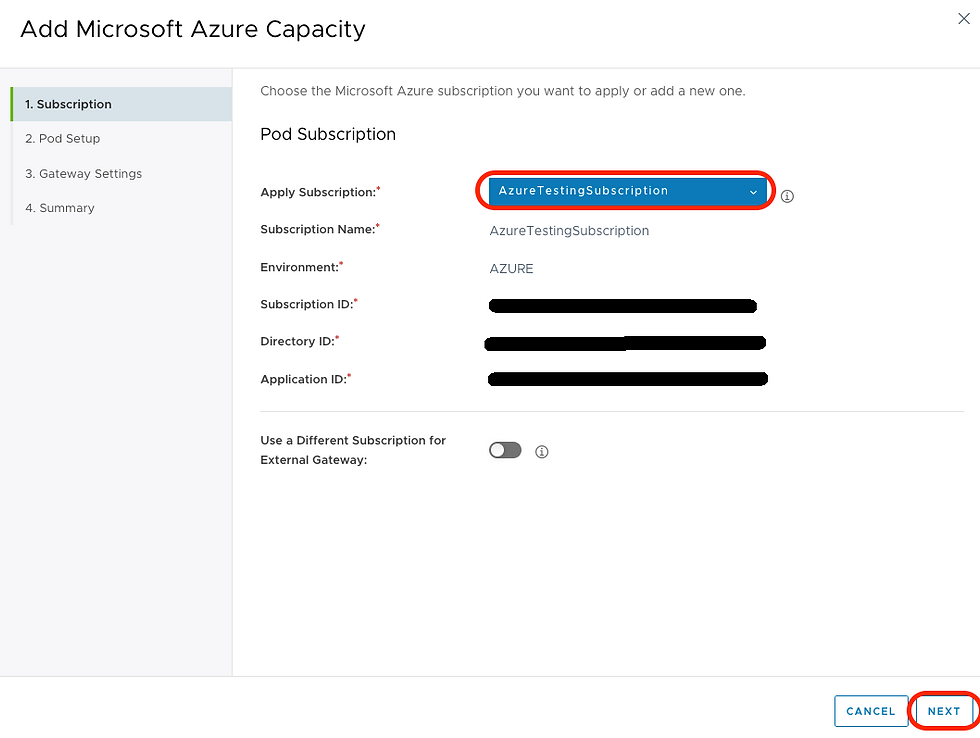The width and height of the screenshot is (980, 738).
Task: Go to the Subscription step
Action: pos(121,104)
